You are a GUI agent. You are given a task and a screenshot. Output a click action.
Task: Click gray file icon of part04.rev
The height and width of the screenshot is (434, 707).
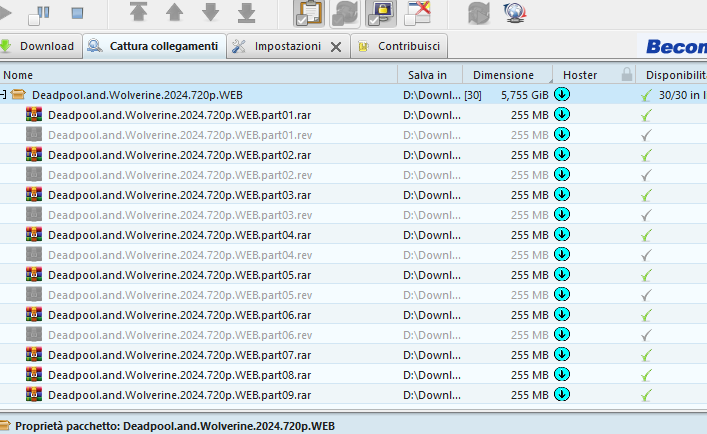pyautogui.click(x=34, y=255)
